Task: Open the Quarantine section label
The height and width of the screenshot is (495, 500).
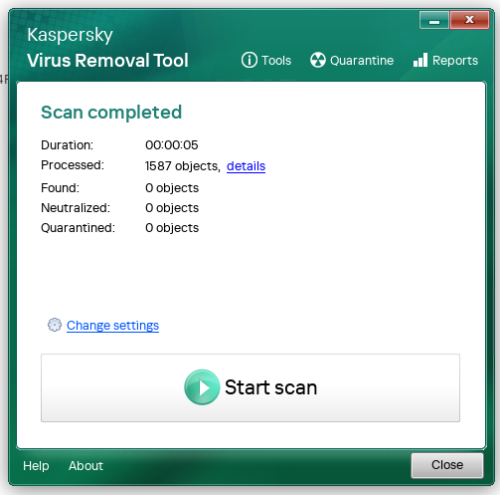Action: (x=362, y=61)
